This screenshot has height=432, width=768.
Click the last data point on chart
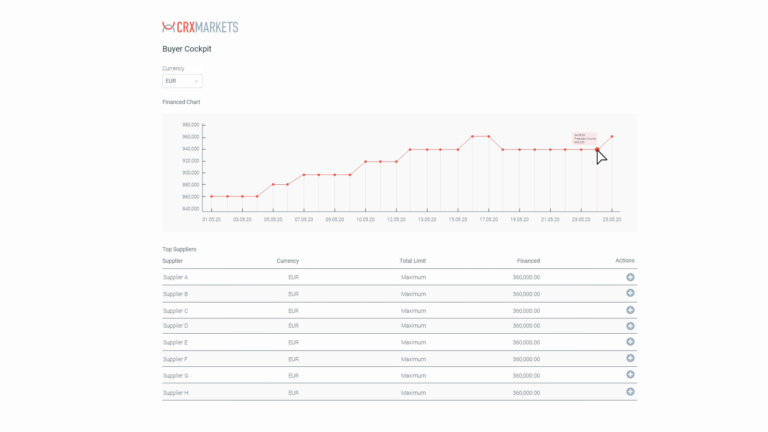coord(612,137)
